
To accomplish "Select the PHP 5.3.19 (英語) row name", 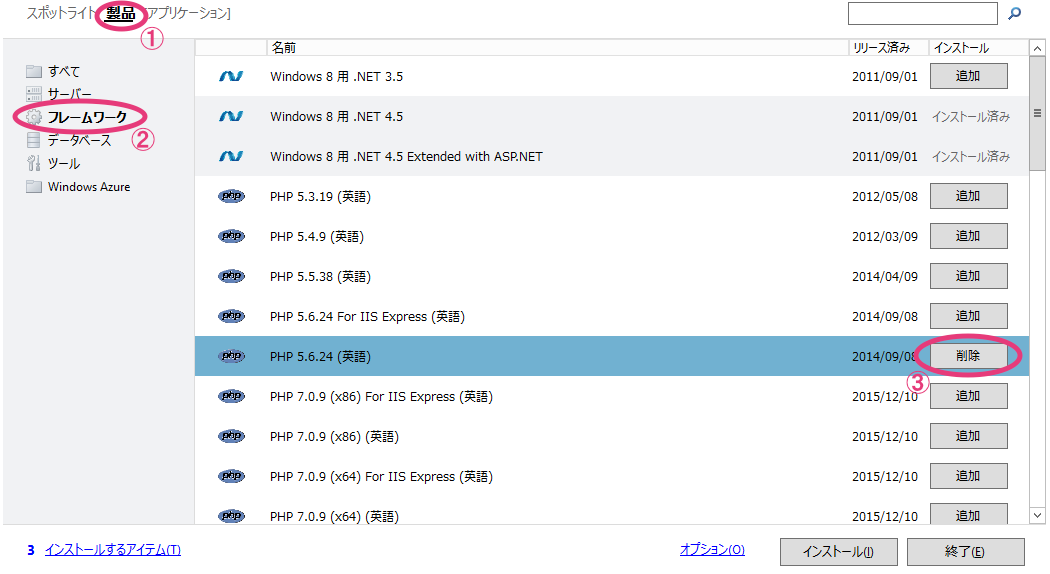I will tap(320, 196).
